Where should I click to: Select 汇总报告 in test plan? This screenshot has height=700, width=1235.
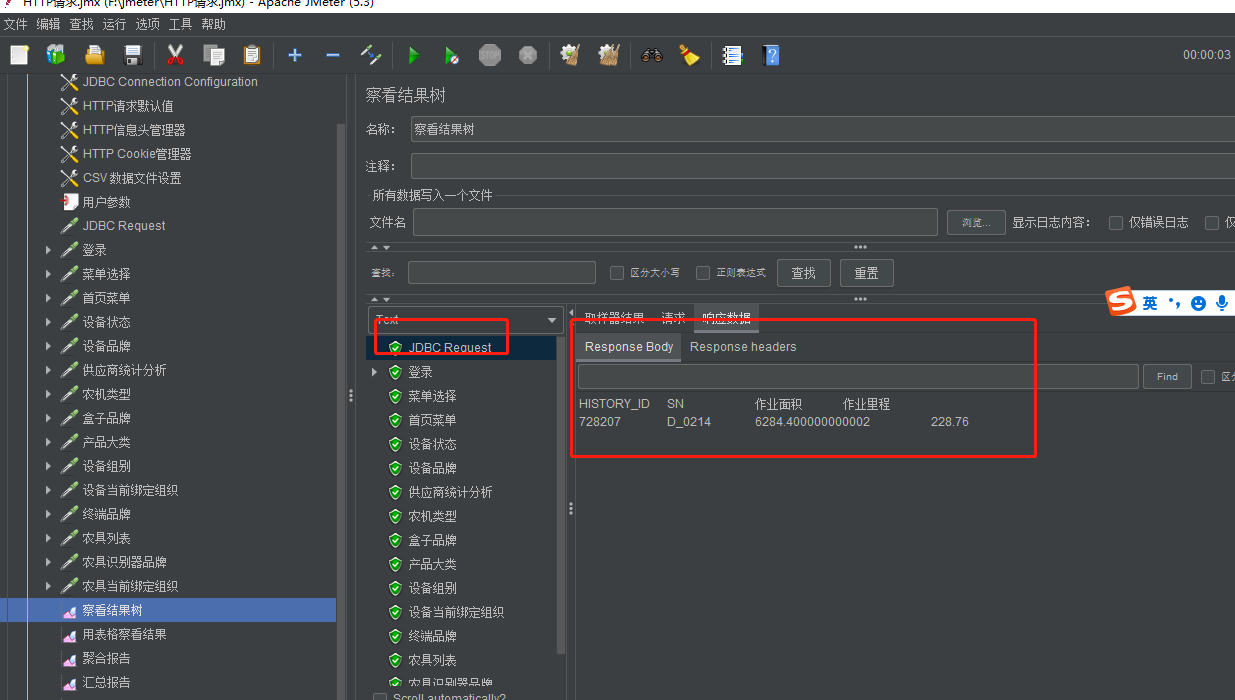pyautogui.click(x=106, y=682)
